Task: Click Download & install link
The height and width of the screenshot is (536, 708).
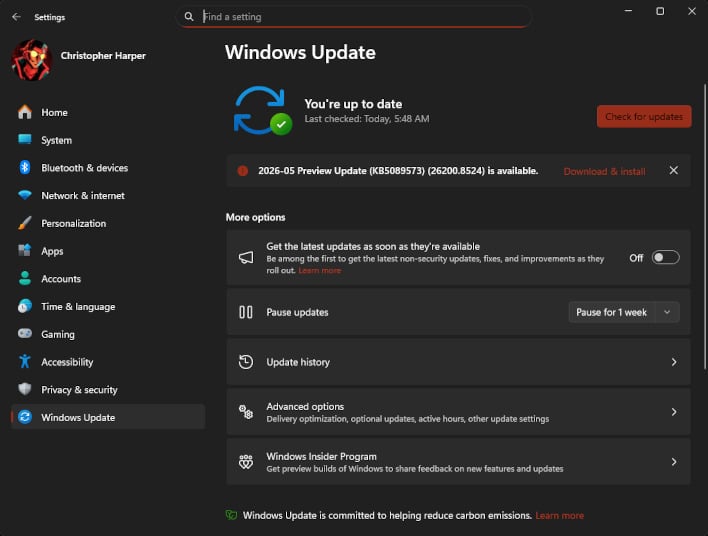Action: pyautogui.click(x=604, y=171)
